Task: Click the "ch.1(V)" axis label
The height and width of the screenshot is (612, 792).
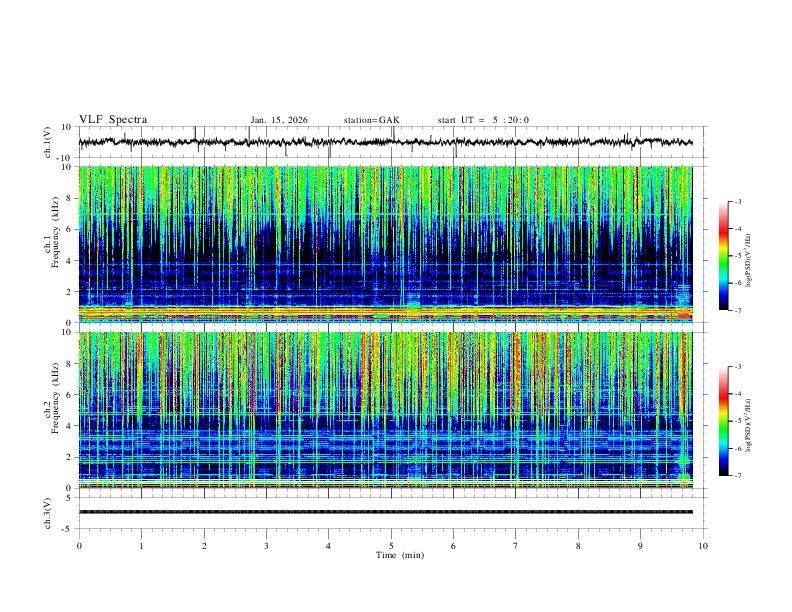Action: coord(48,142)
